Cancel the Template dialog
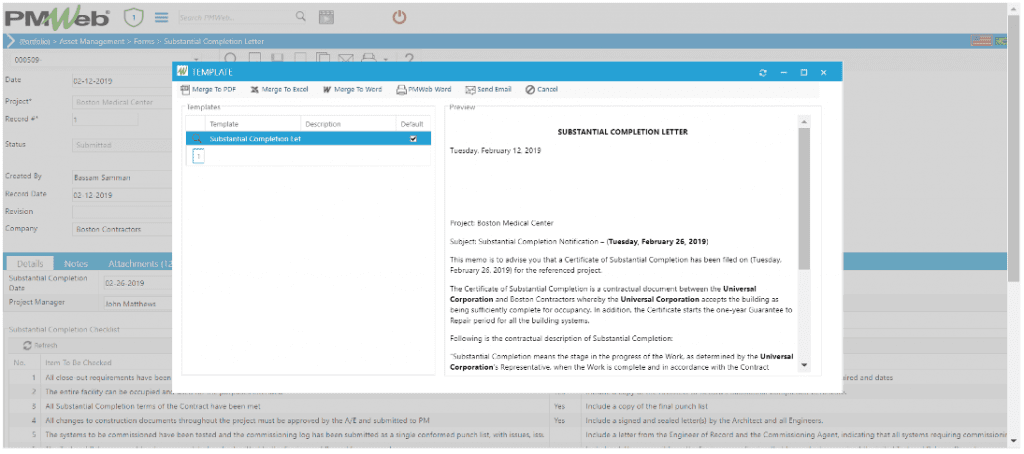 tap(542, 89)
